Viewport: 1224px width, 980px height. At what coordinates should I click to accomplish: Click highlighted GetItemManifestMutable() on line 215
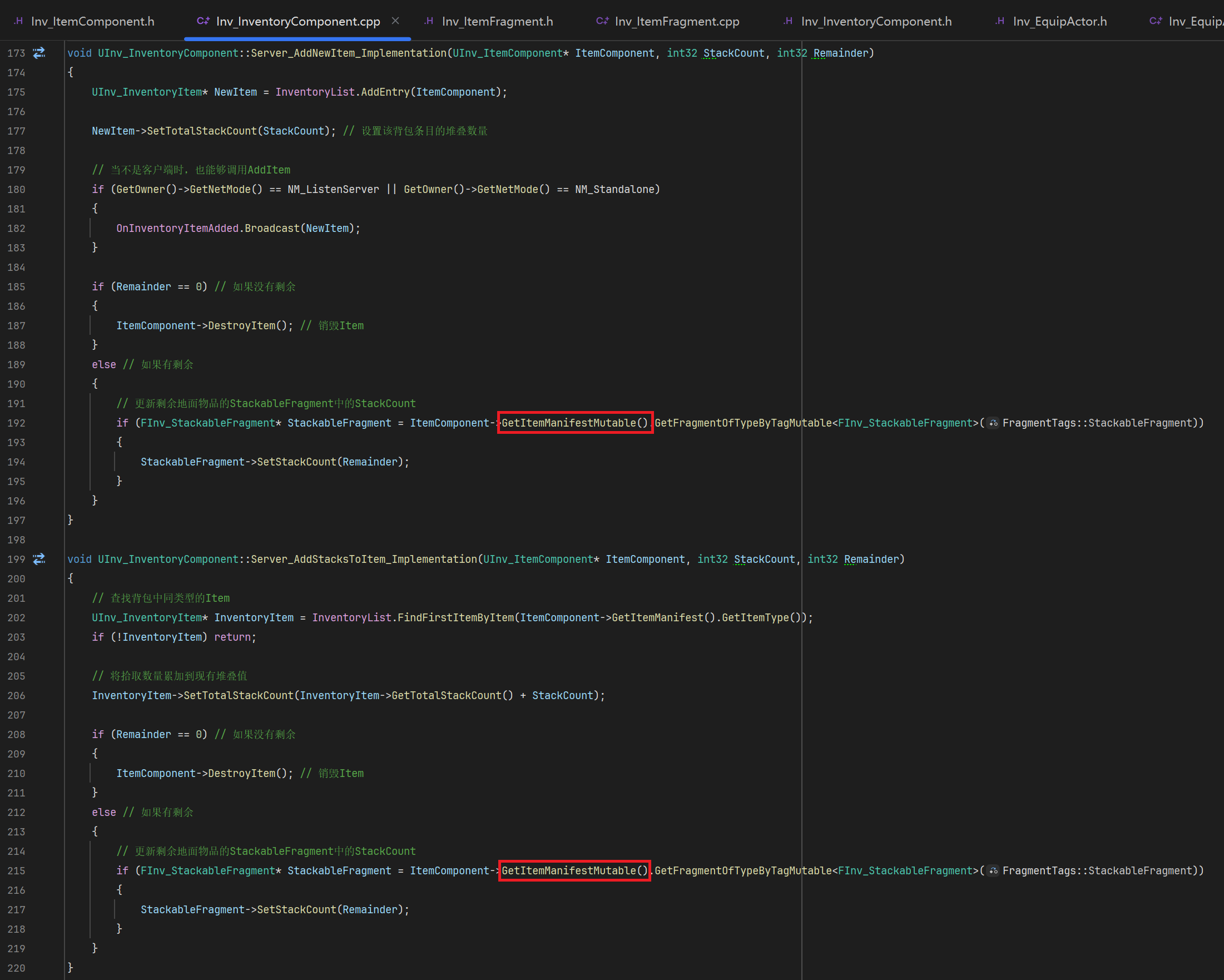click(574, 871)
